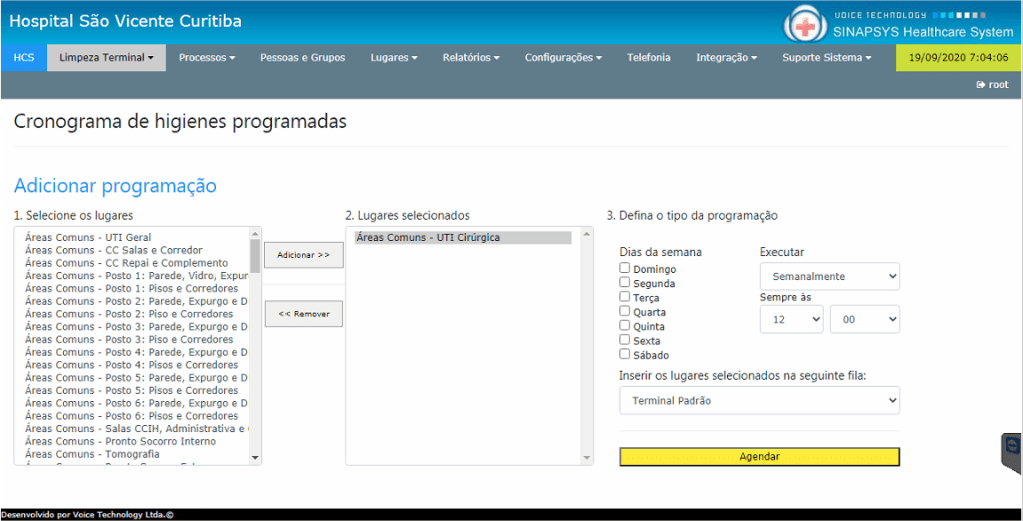Check the Domingo checkbox
1023x521 pixels.
pyautogui.click(x=625, y=268)
